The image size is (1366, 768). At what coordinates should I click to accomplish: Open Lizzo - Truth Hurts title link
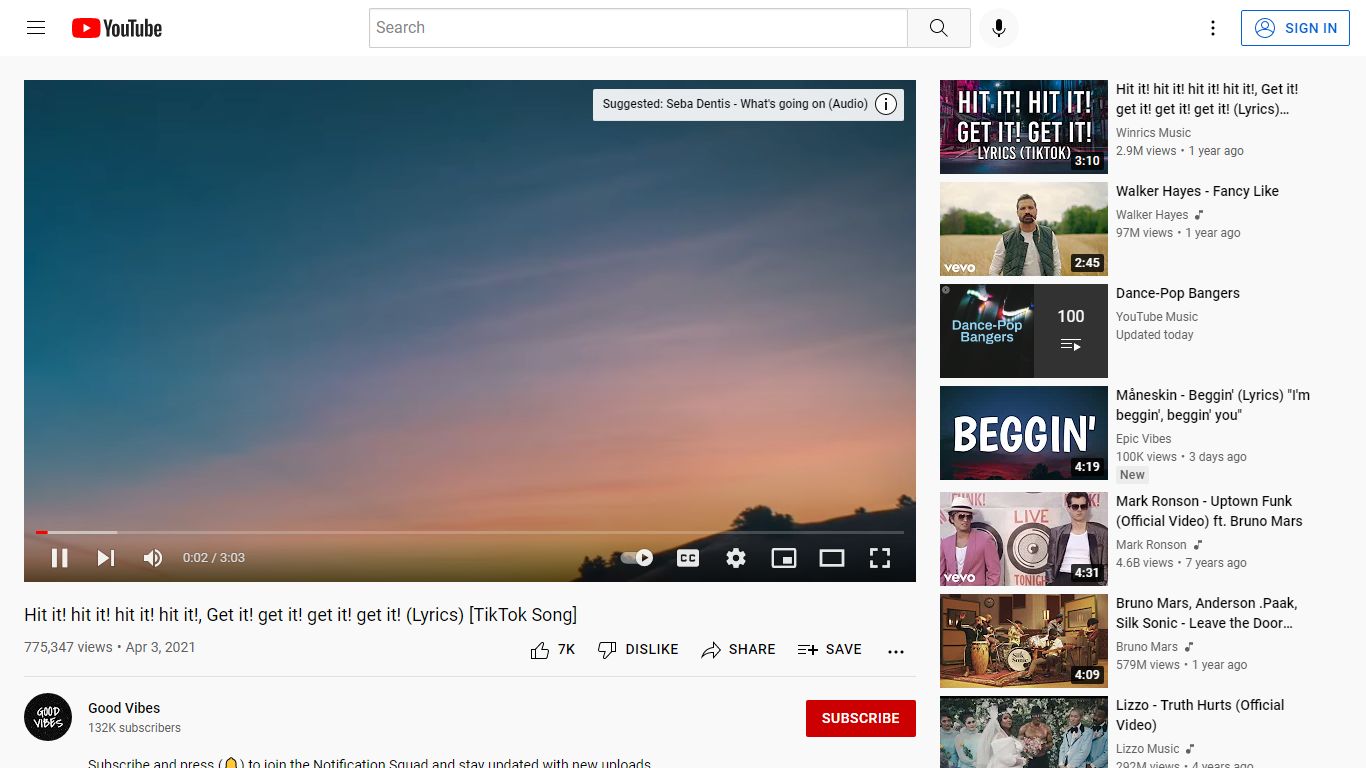[1200, 715]
